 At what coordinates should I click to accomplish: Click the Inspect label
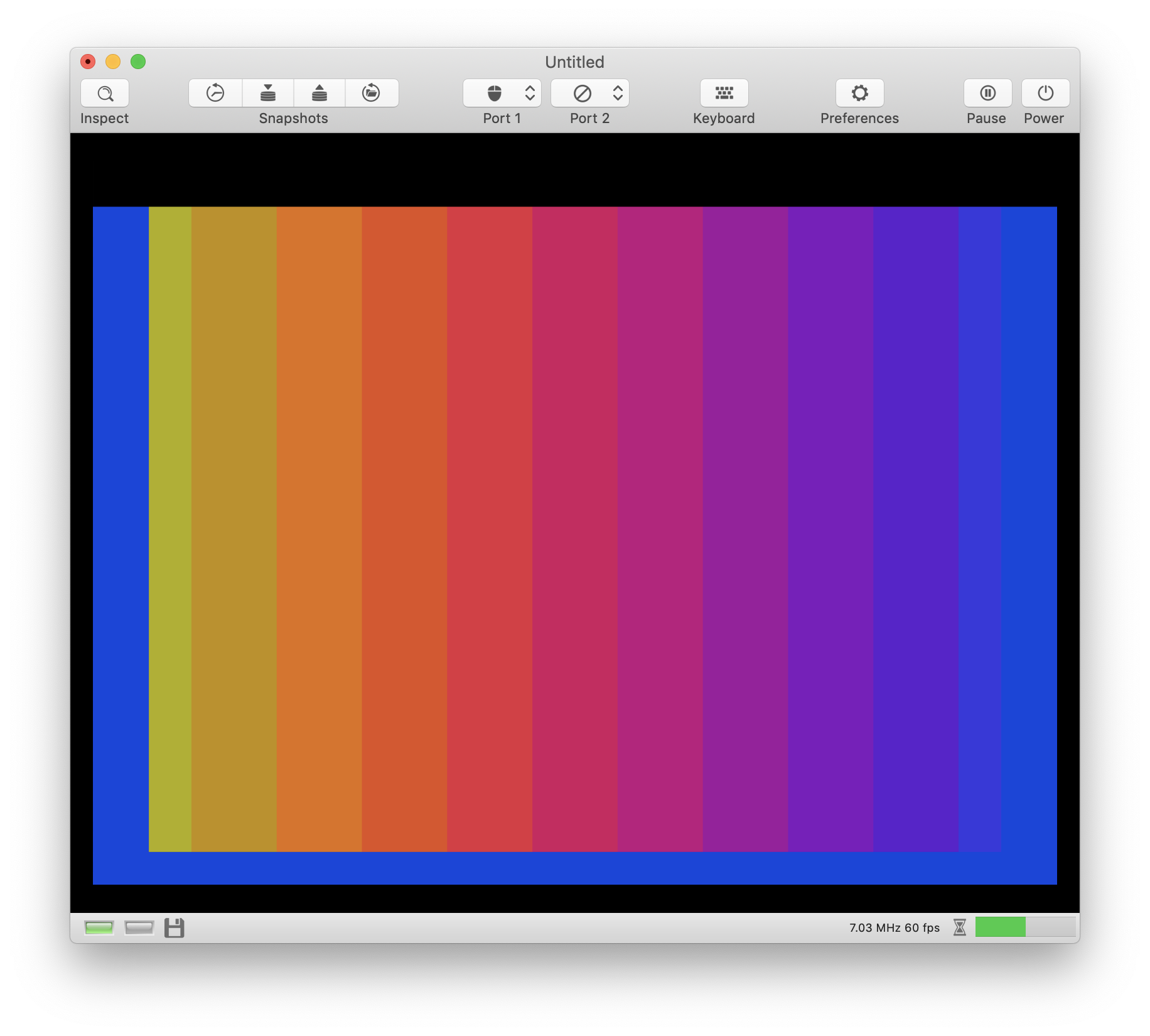104,118
